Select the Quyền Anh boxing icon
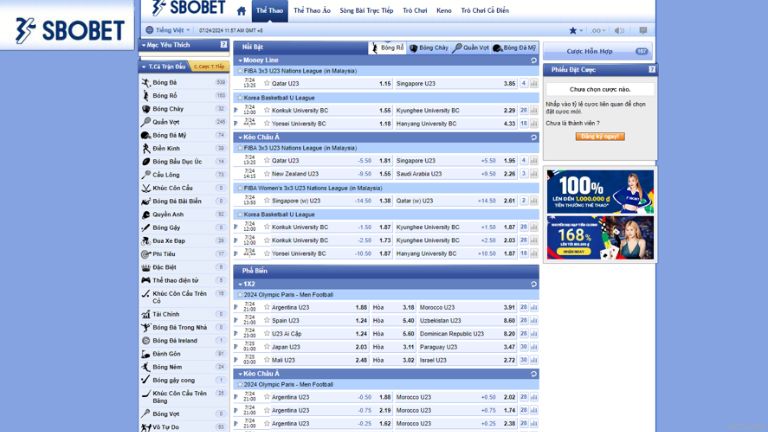Viewport: 768px width, 432px height. (x=145, y=215)
